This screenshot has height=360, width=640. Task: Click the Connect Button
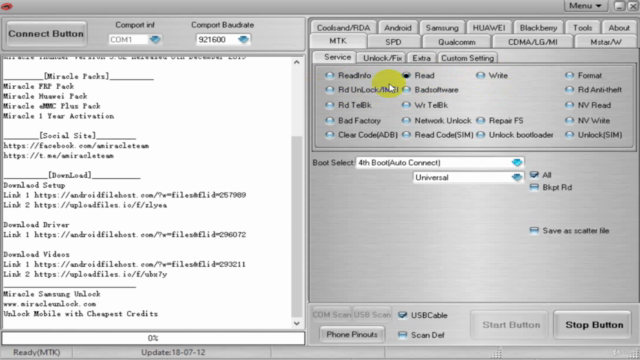(x=46, y=33)
